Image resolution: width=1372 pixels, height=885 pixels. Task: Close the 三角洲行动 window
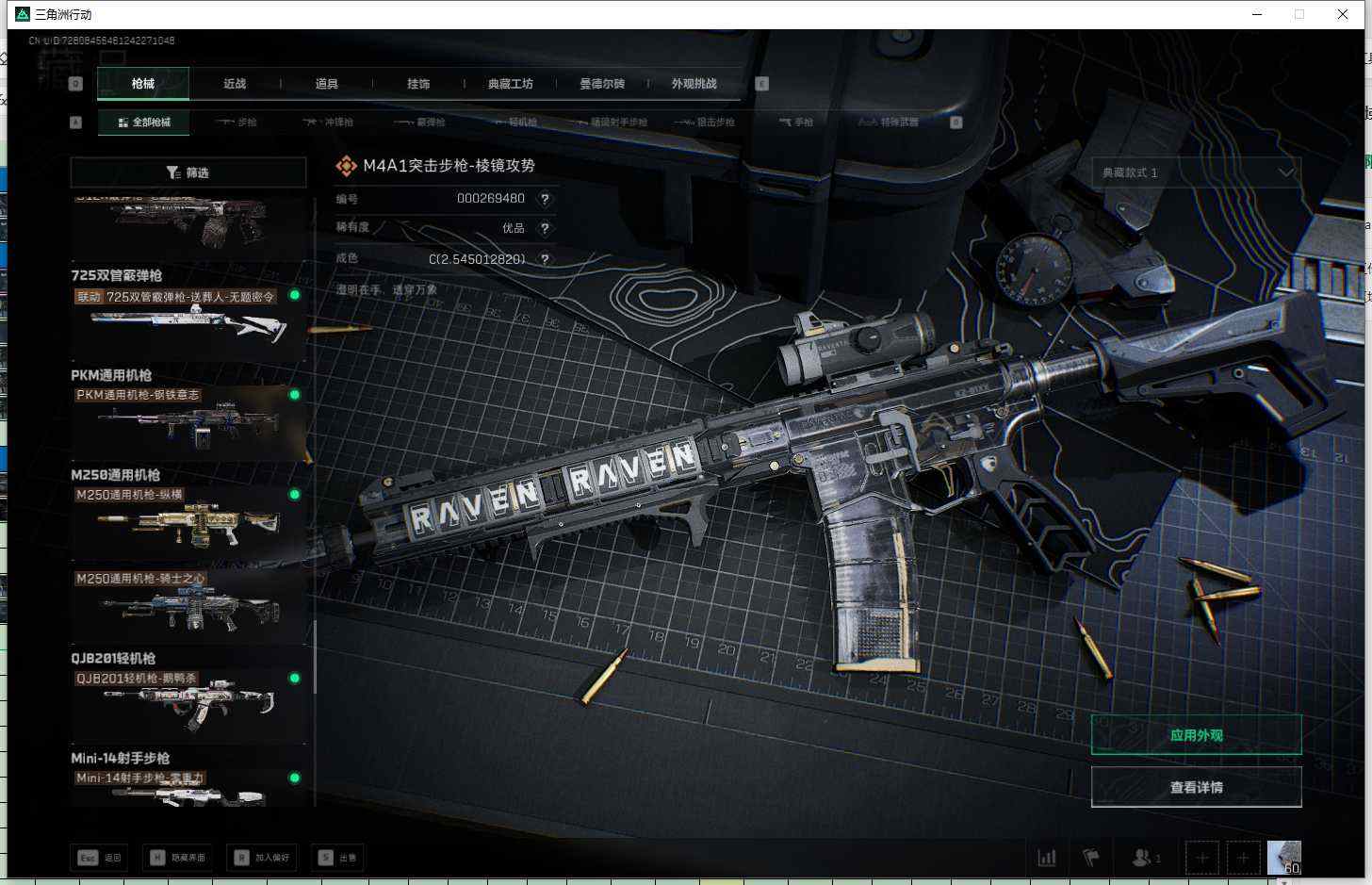1343,14
